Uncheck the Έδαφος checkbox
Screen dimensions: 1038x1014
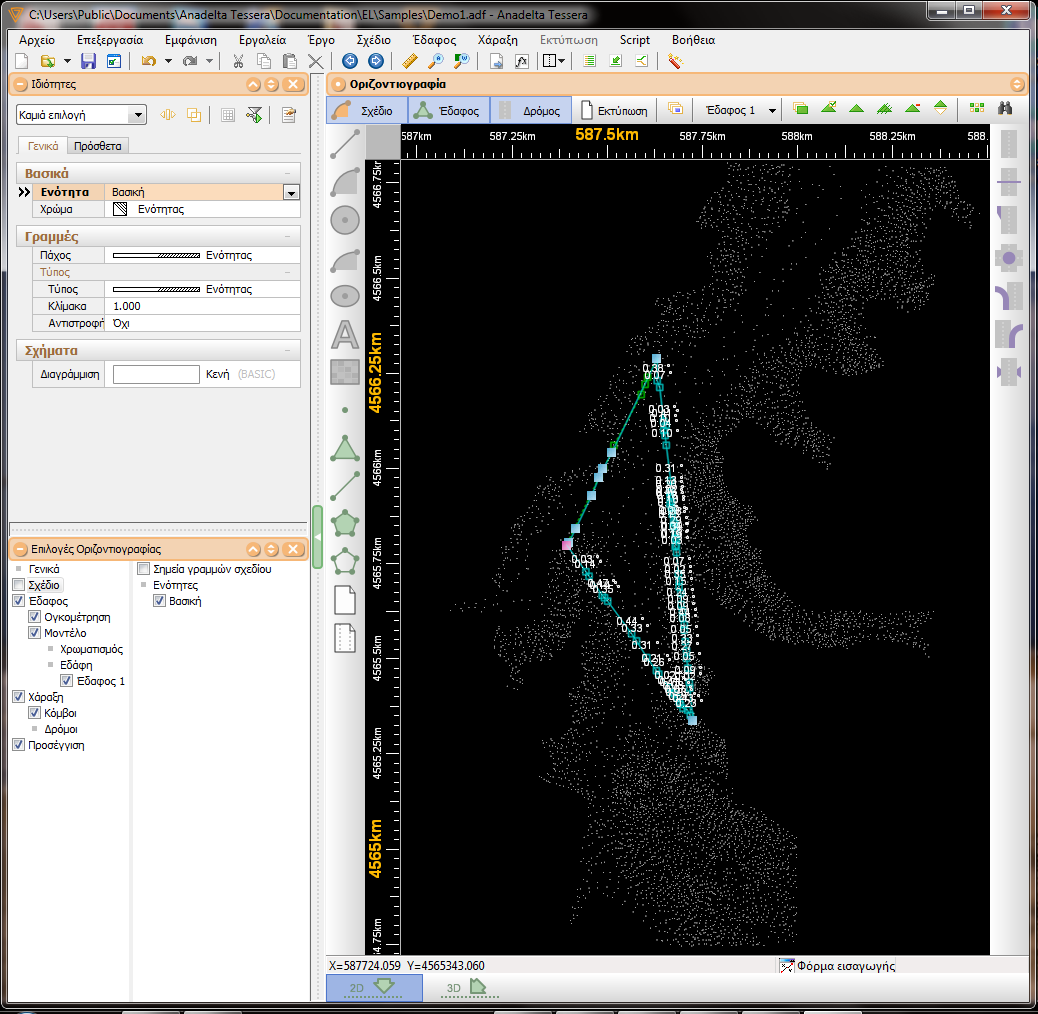pos(19,601)
